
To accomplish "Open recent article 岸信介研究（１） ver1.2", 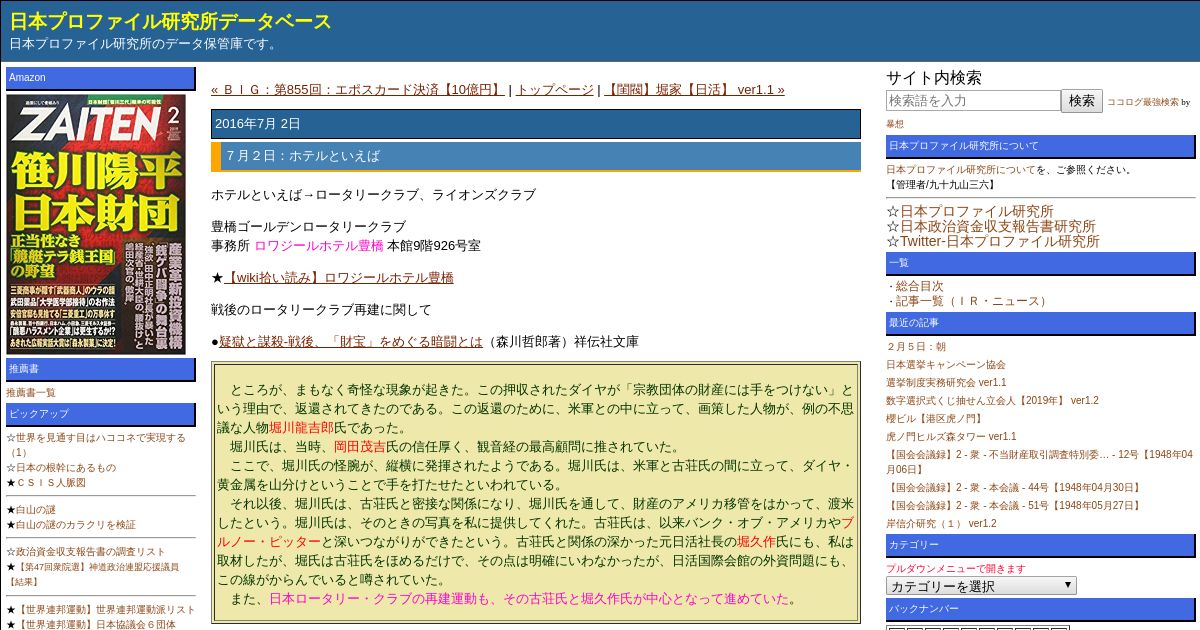I will click(x=941, y=523).
